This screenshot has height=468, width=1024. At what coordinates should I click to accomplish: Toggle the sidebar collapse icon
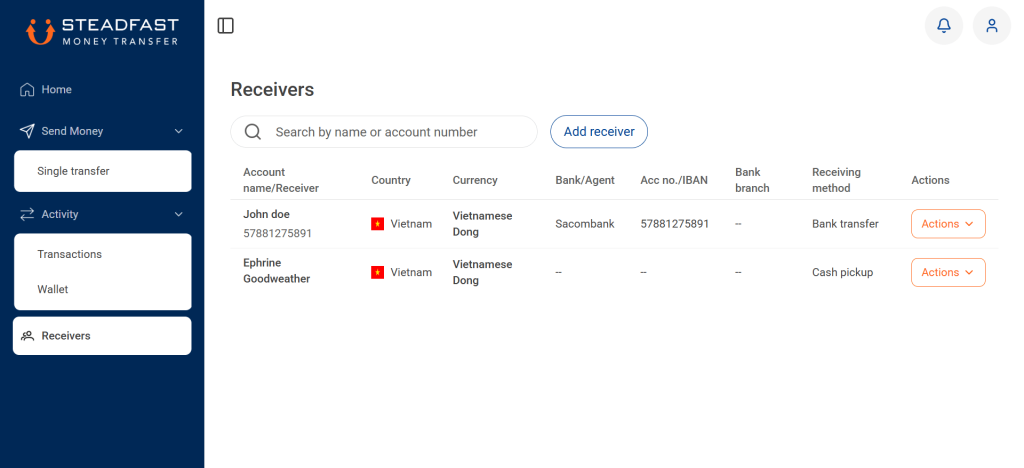click(225, 25)
